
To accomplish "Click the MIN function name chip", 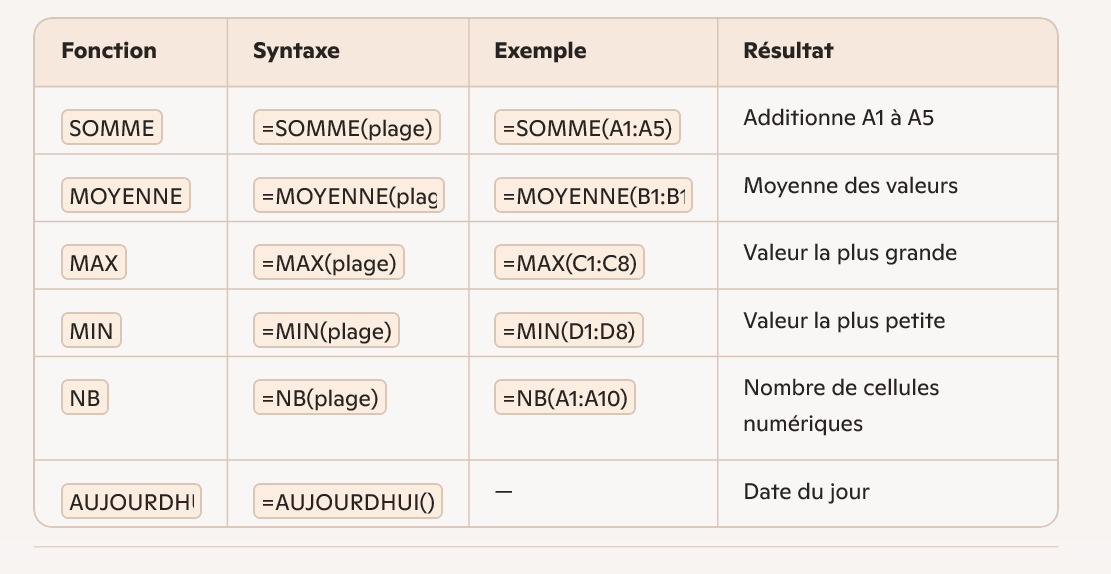I will pyautogui.click(x=91, y=331).
